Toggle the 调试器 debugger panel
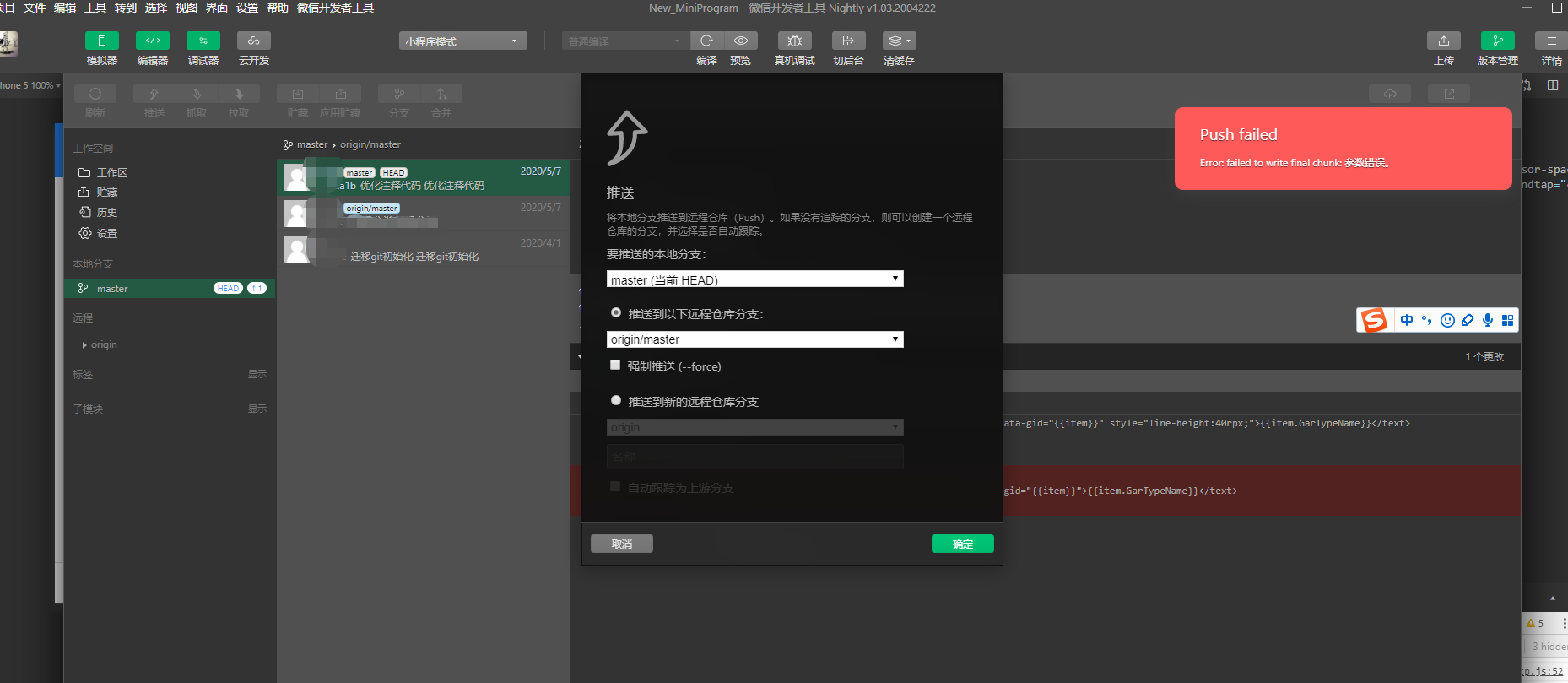This screenshot has width=1568, height=683. (203, 41)
